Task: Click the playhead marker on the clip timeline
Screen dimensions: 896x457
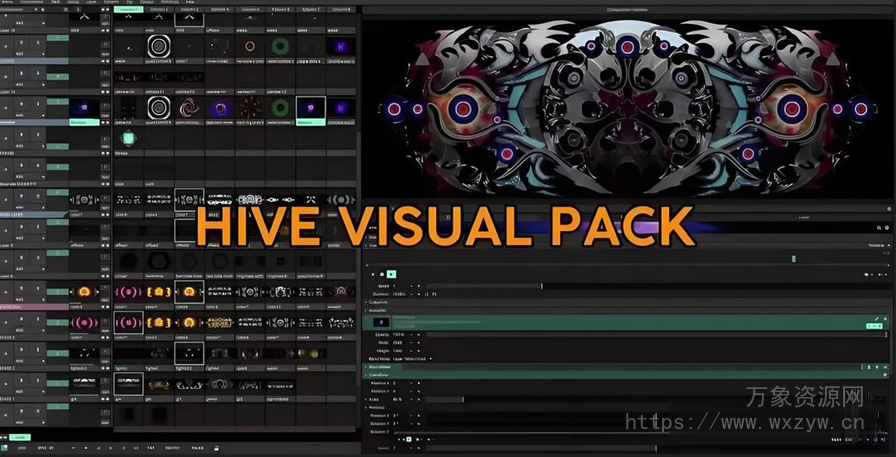Action: pyautogui.click(x=794, y=258)
